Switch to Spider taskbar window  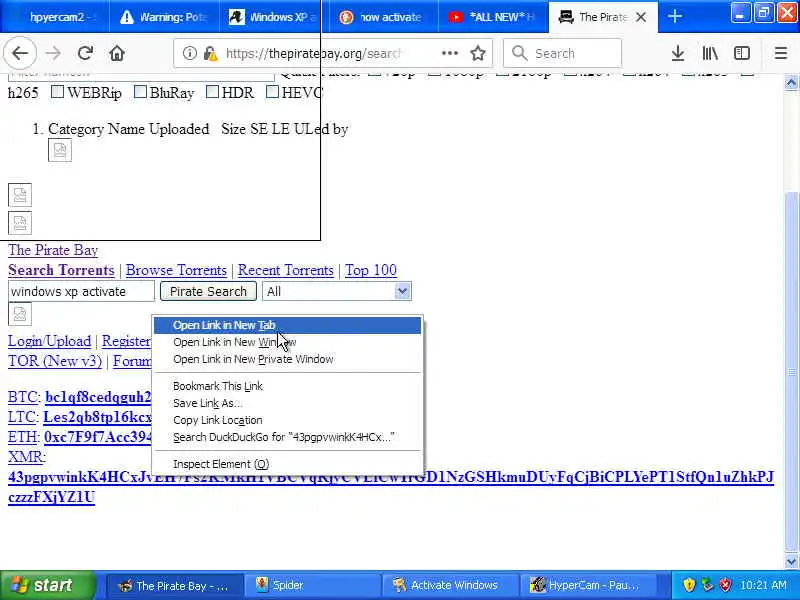tap(311, 585)
